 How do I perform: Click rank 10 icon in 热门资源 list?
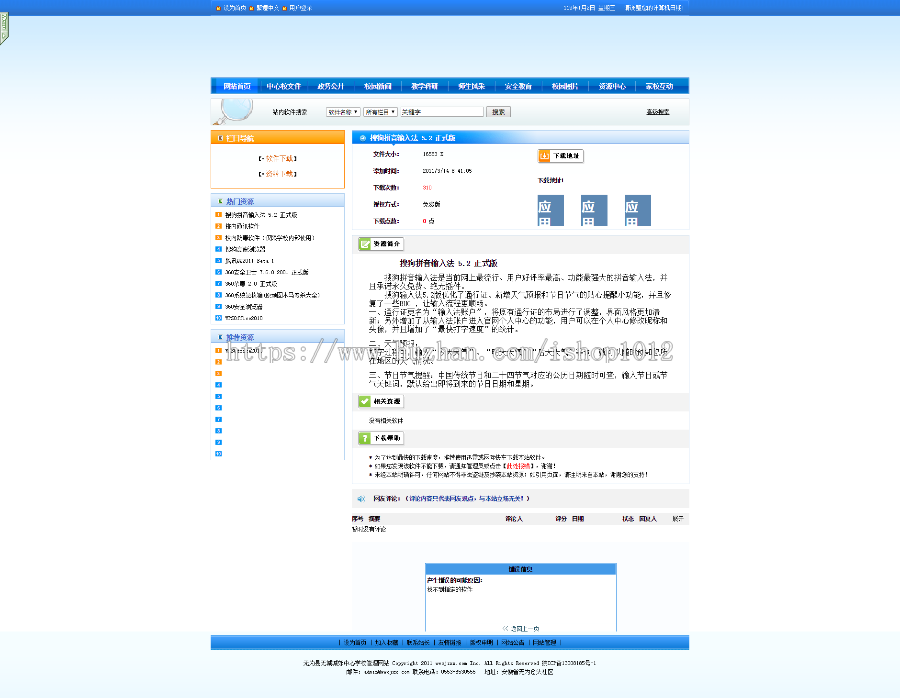218,317
